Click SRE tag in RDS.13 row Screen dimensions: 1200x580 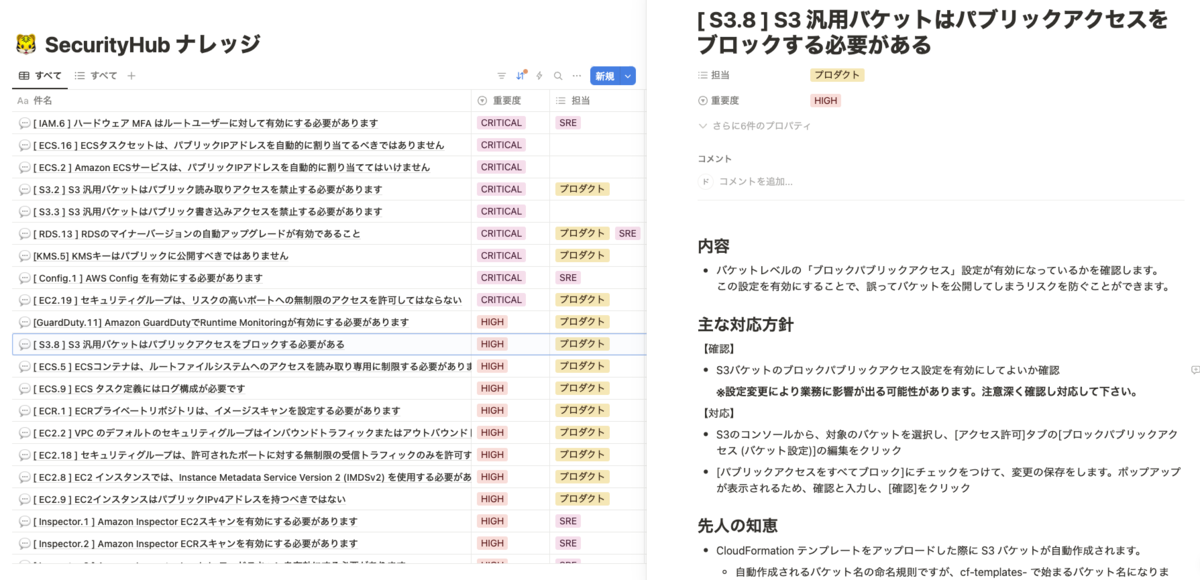tap(627, 233)
